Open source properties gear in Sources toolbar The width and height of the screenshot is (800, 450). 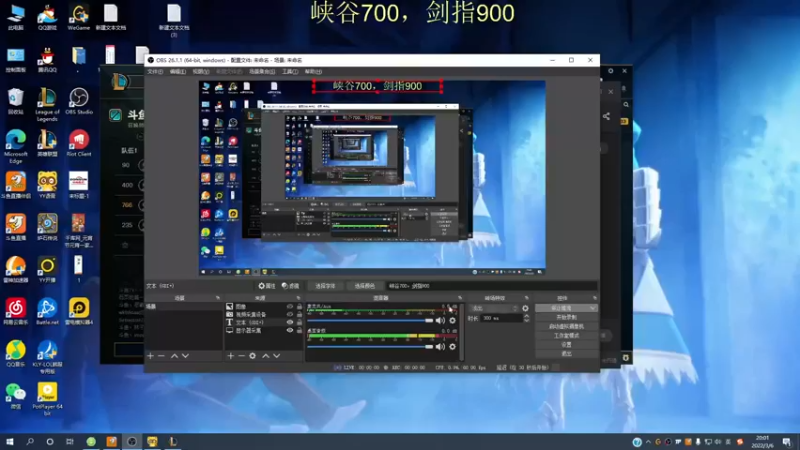(x=253, y=356)
